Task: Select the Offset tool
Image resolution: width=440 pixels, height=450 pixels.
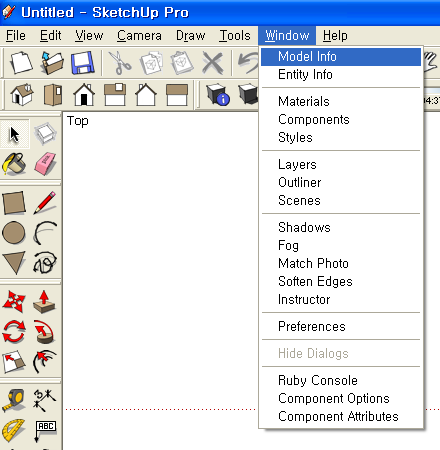Action: coord(45,362)
